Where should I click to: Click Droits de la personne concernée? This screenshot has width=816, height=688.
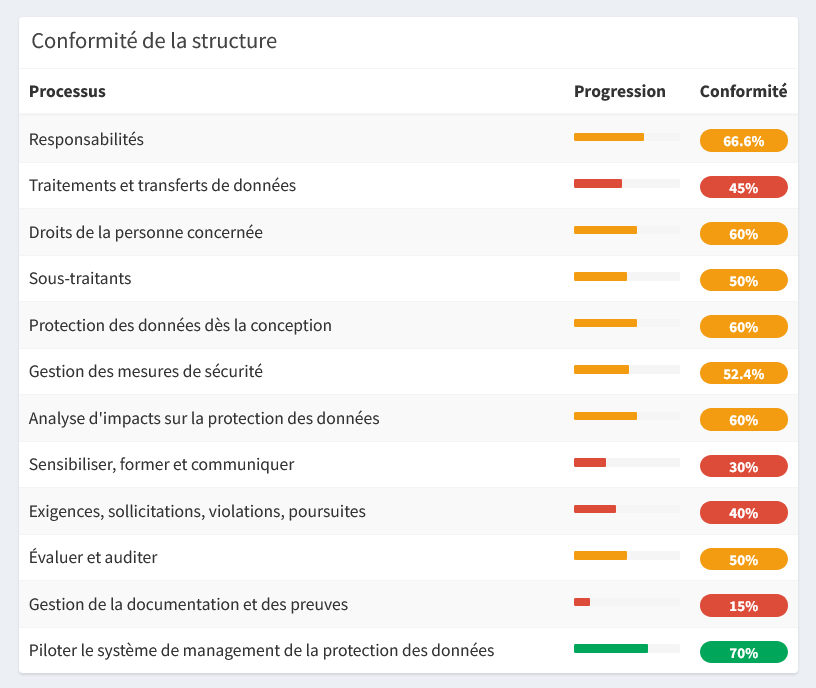145,232
